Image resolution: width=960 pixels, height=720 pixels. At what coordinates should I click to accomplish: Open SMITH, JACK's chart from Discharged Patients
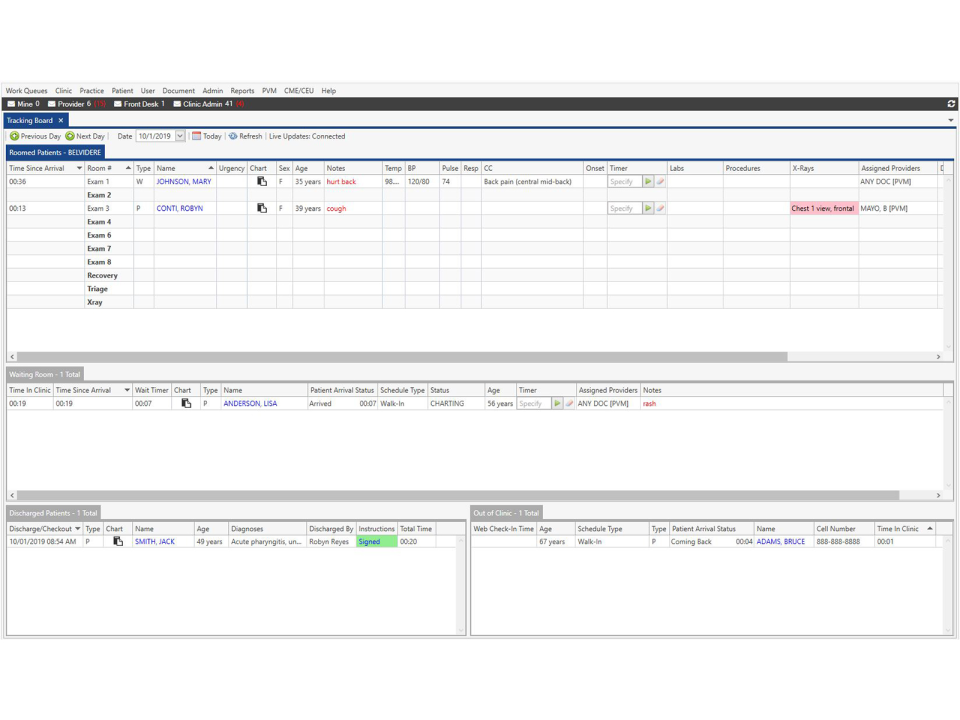[116, 541]
